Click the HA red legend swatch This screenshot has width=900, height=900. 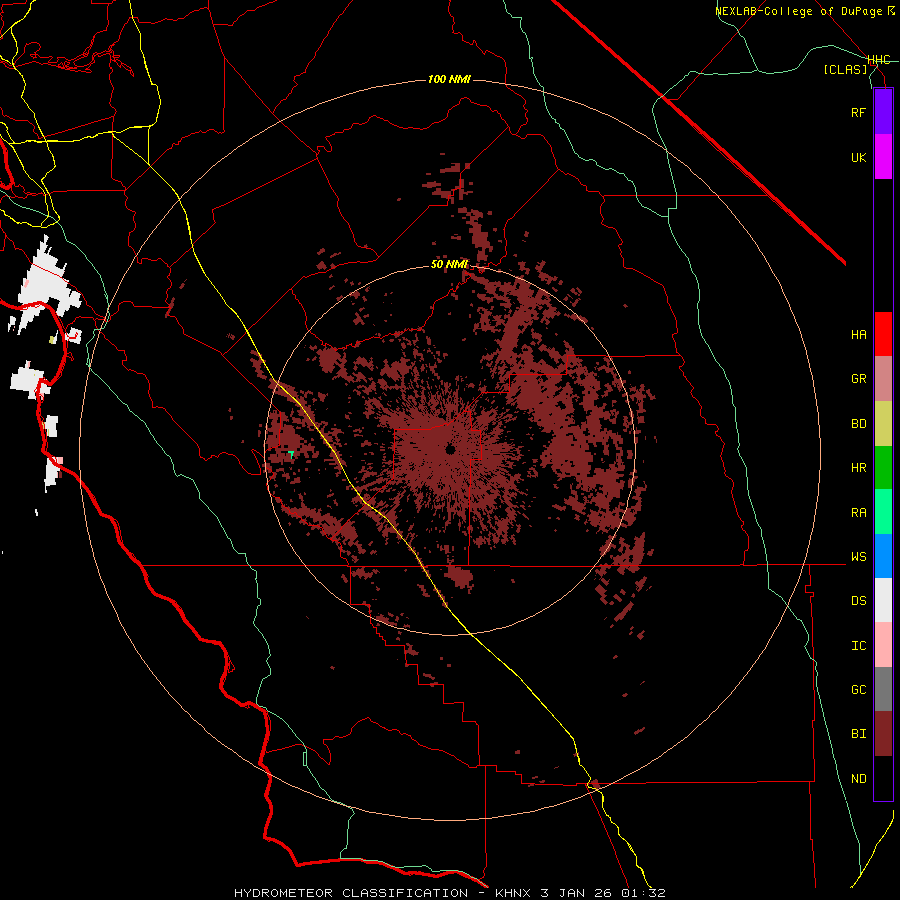(883, 334)
